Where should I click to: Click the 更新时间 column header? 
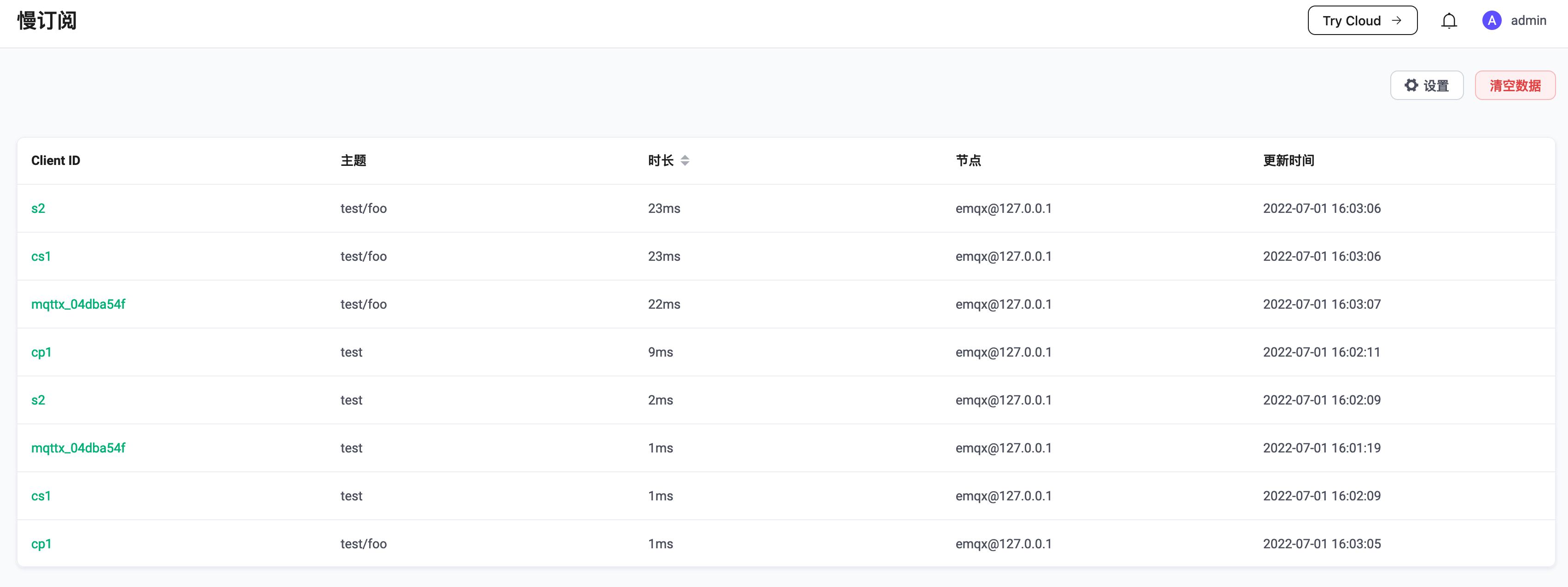[1288, 160]
